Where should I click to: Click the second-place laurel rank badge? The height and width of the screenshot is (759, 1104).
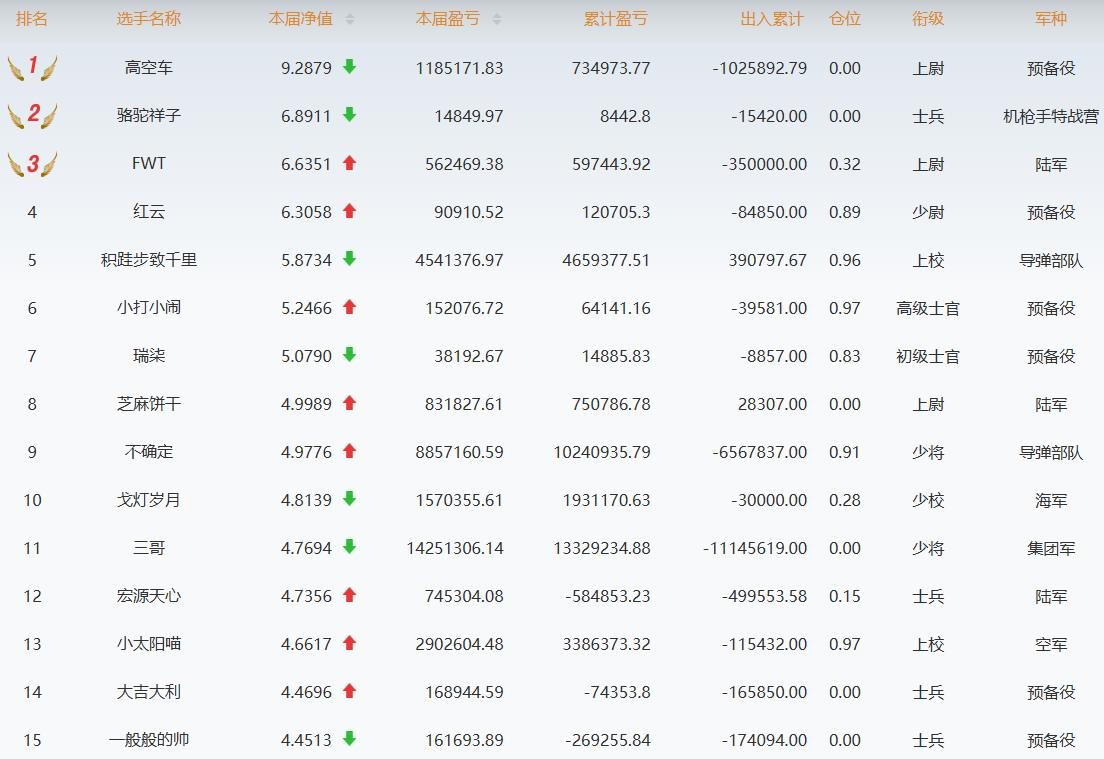click(32, 115)
